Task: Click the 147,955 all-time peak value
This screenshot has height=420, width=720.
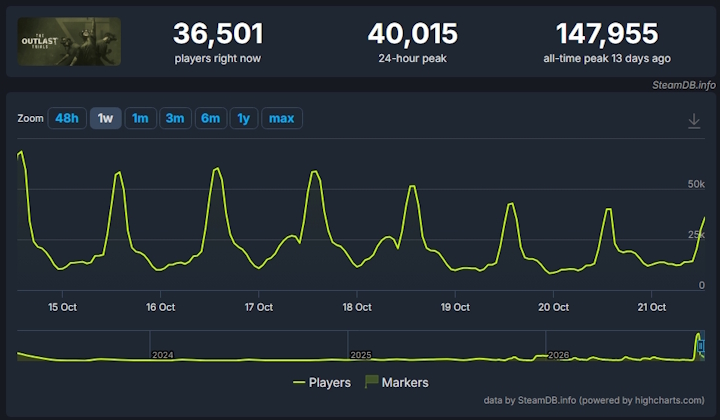Action: click(607, 34)
